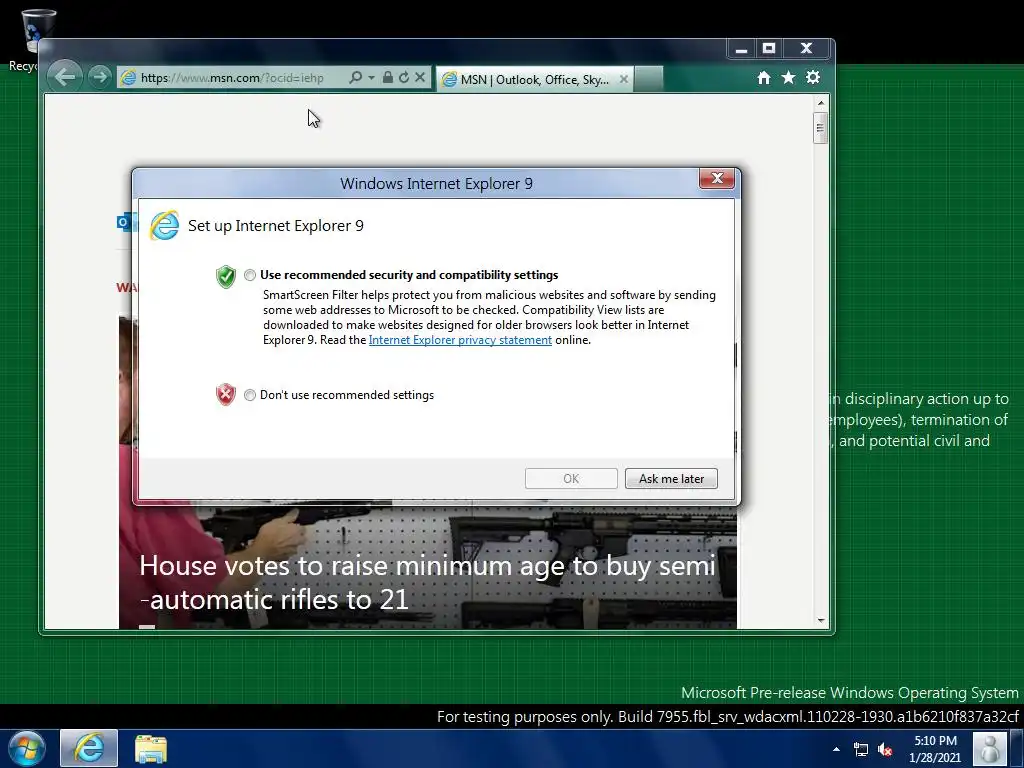Click the Outlook icon on MSN page
Screen dimensions: 1024x768
pos(123,222)
